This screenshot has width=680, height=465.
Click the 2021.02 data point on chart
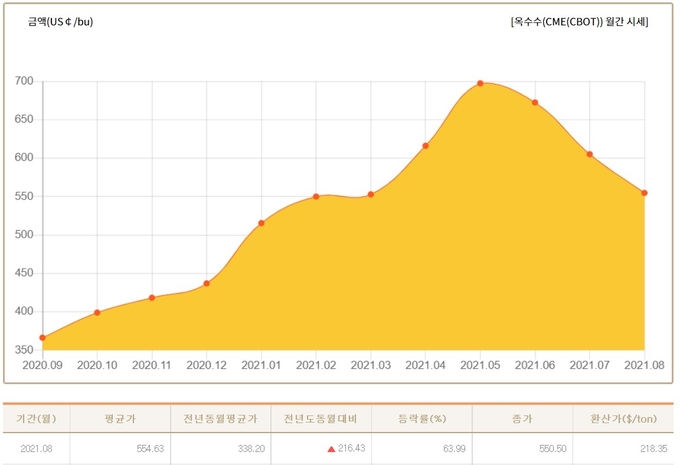(x=316, y=196)
